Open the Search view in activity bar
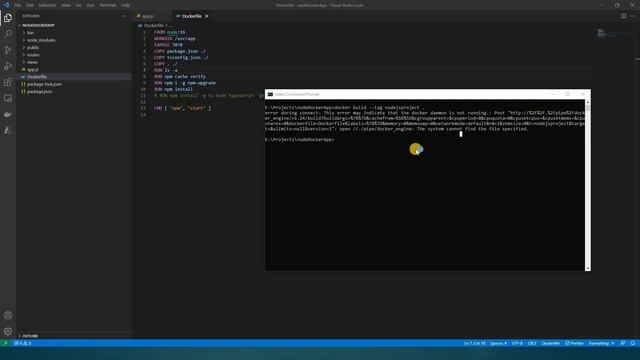The width and height of the screenshot is (640, 360). click(x=8, y=34)
